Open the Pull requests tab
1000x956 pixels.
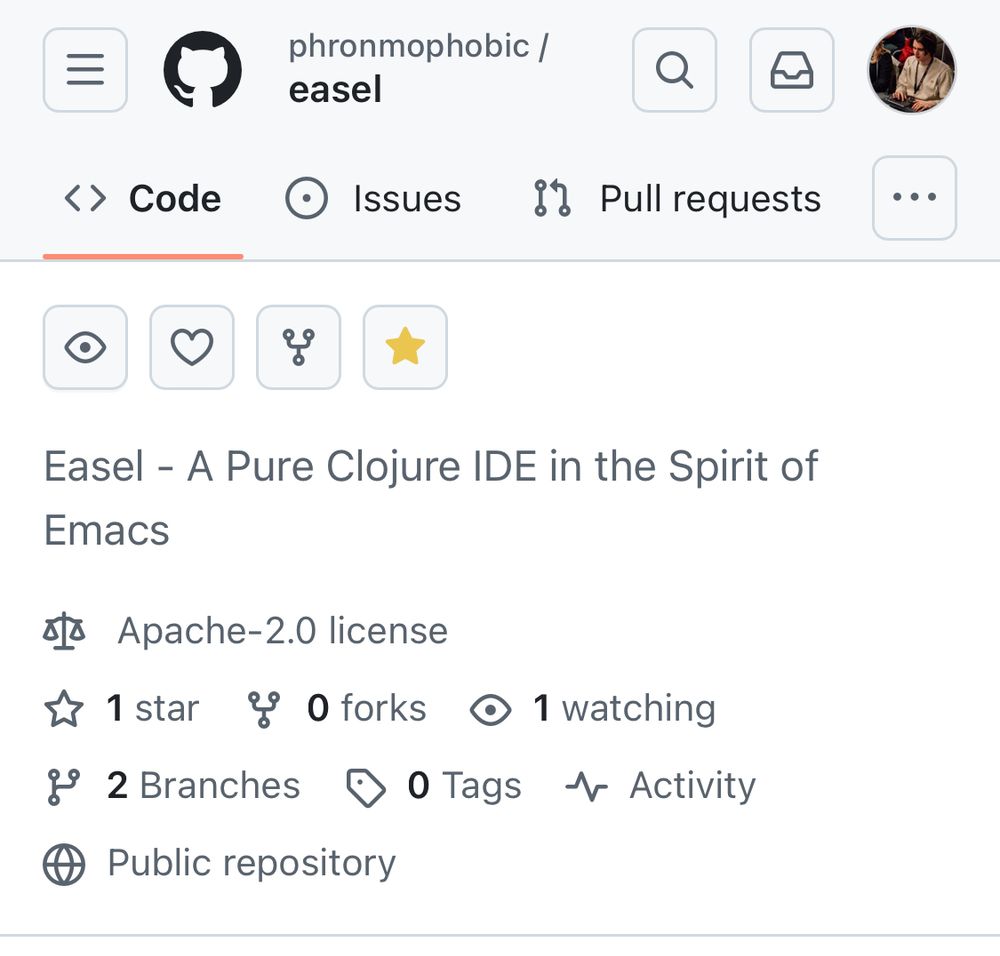click(x=677, y=198)
